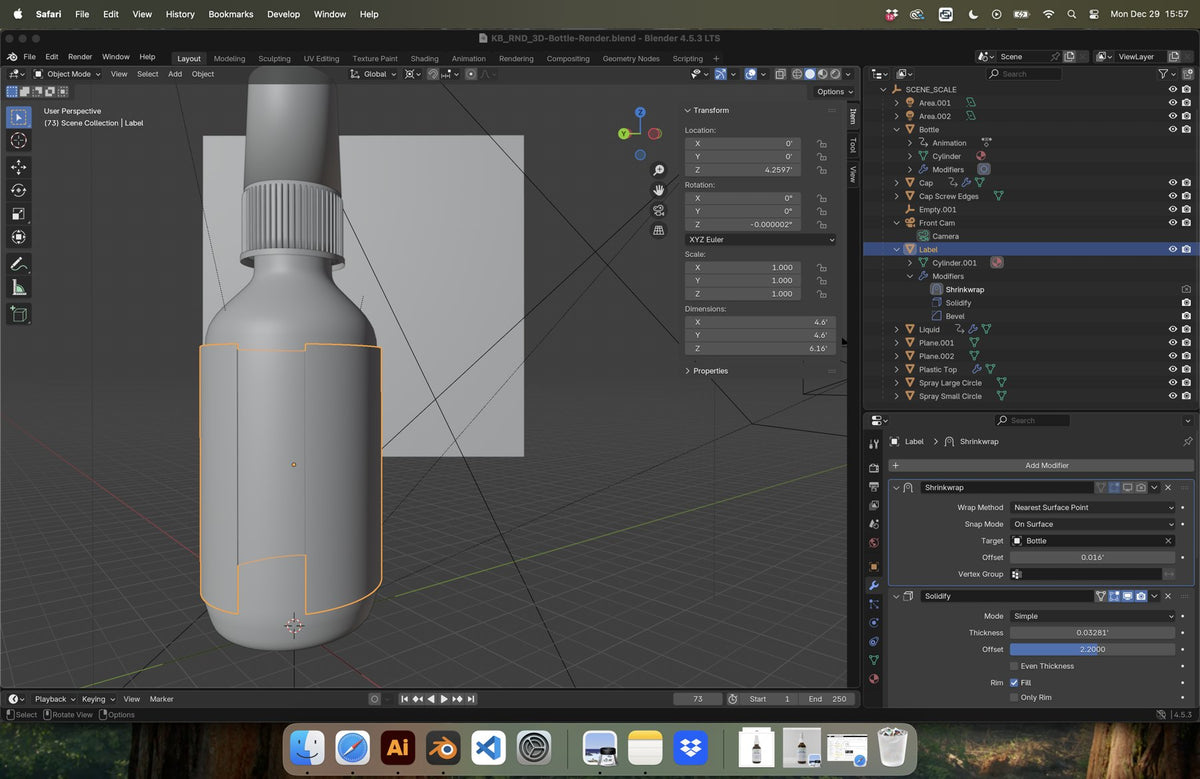Screen dimensions: 1200x779
Task: Open the Scene properties tab icon
Action: 874,525
